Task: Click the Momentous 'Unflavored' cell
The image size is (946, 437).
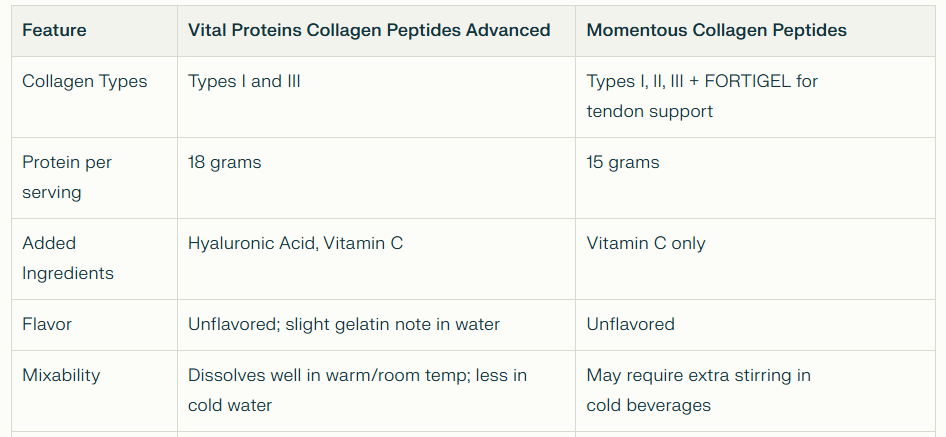Action: (630, 324)
